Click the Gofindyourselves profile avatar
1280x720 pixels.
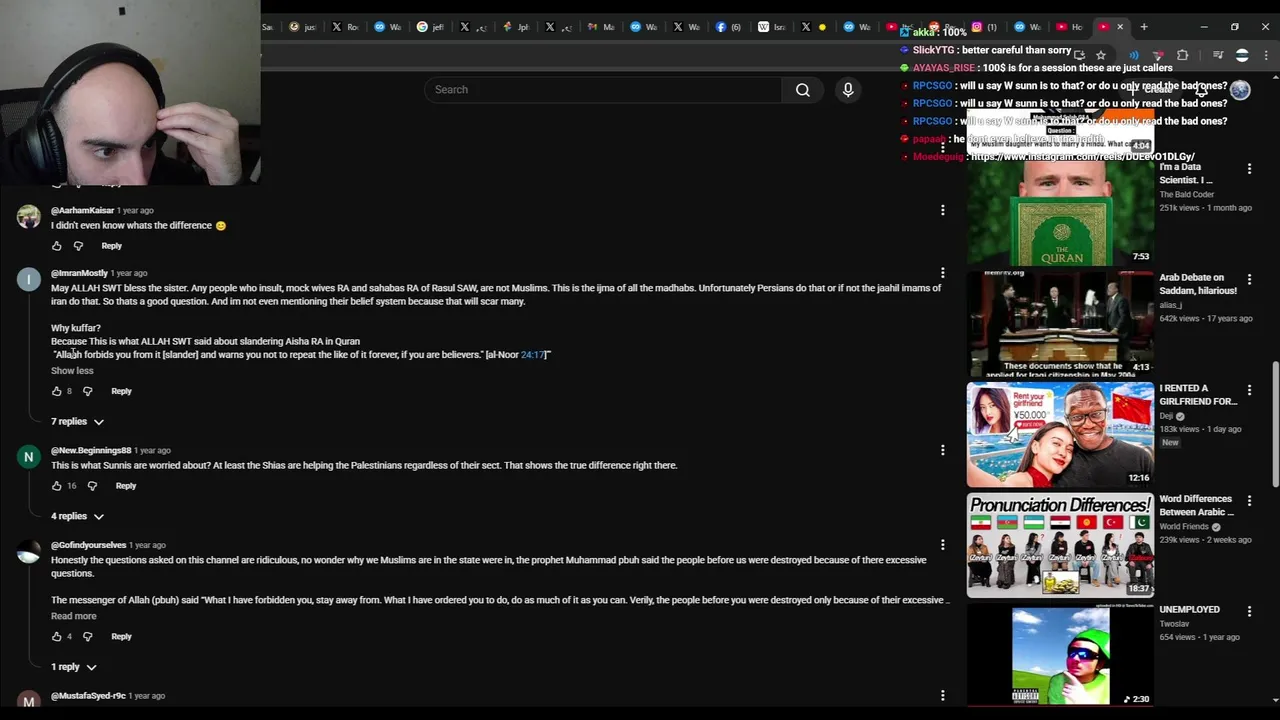pyautogui.click(x=28, y=552)
